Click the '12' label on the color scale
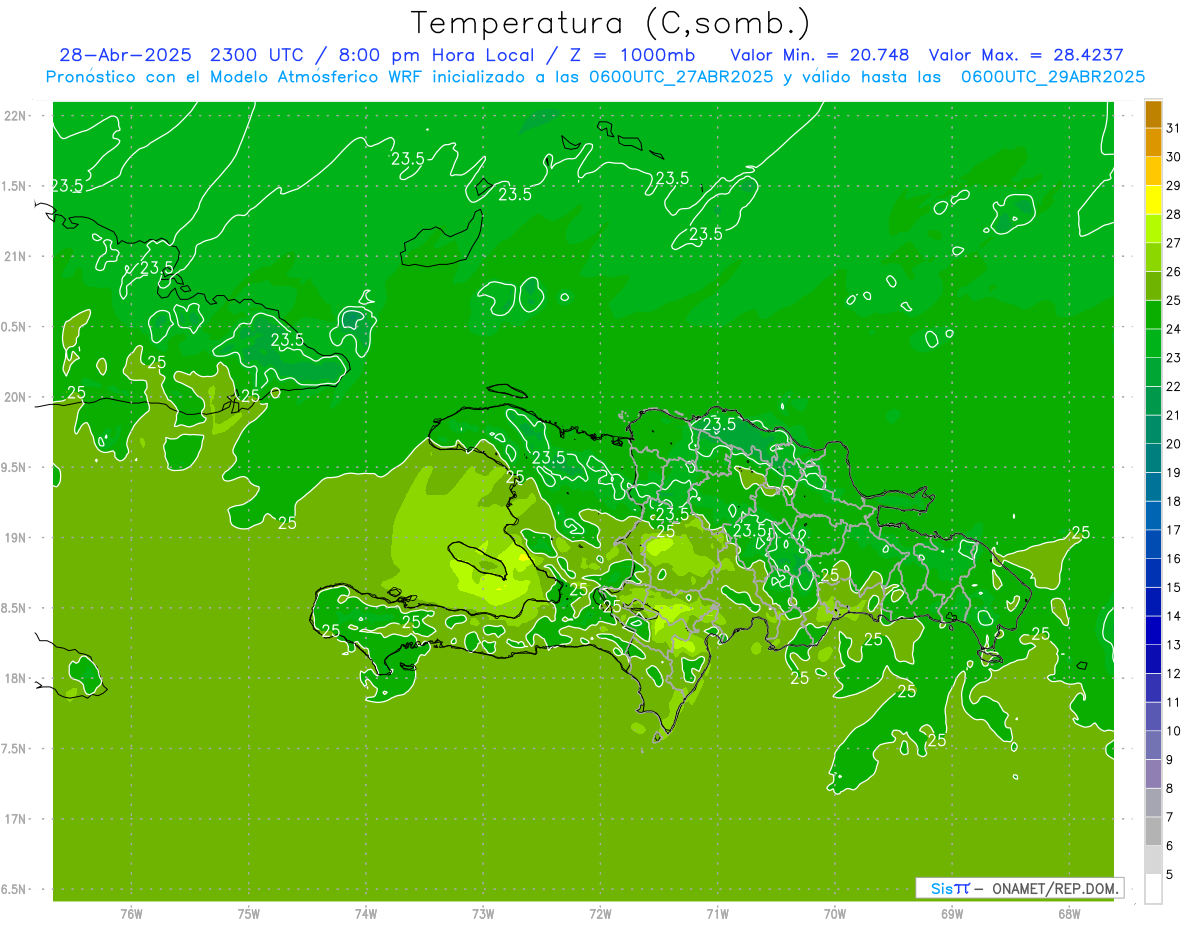Viewport: 1200px width, 927px height. point(1173,674)
